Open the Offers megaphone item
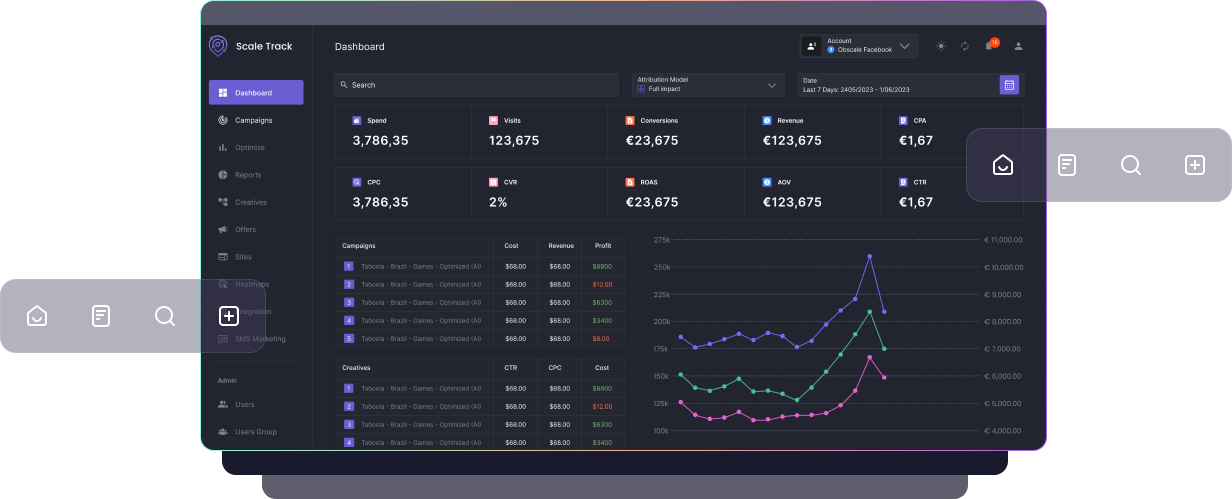1232x499 pixels. (x=245, y=230)
